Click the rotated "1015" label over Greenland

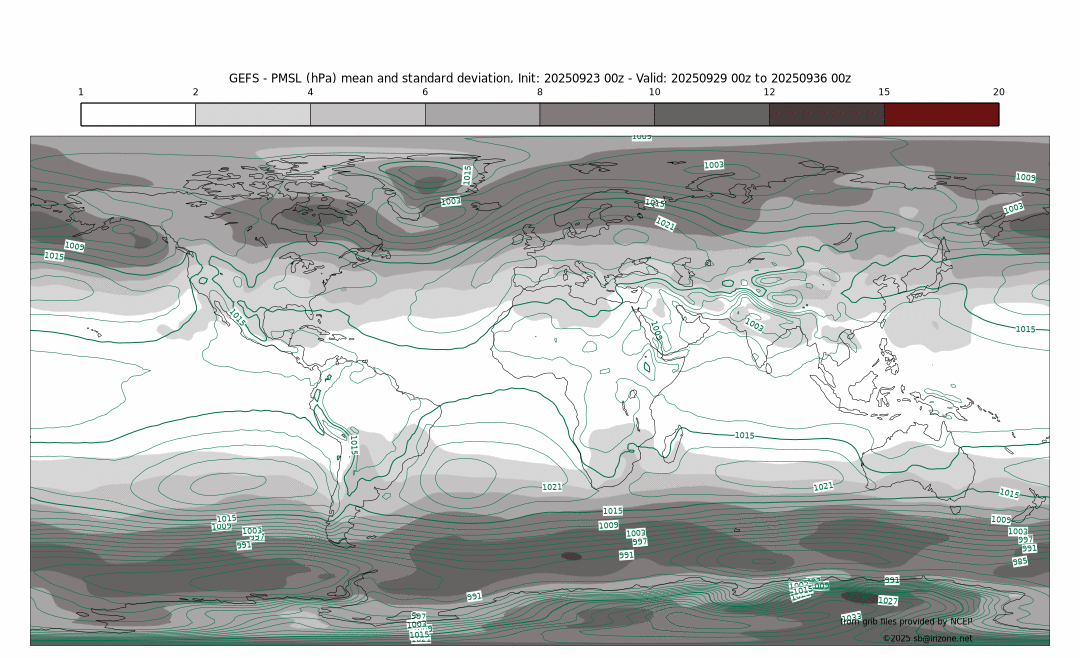[x=467, y=175]
